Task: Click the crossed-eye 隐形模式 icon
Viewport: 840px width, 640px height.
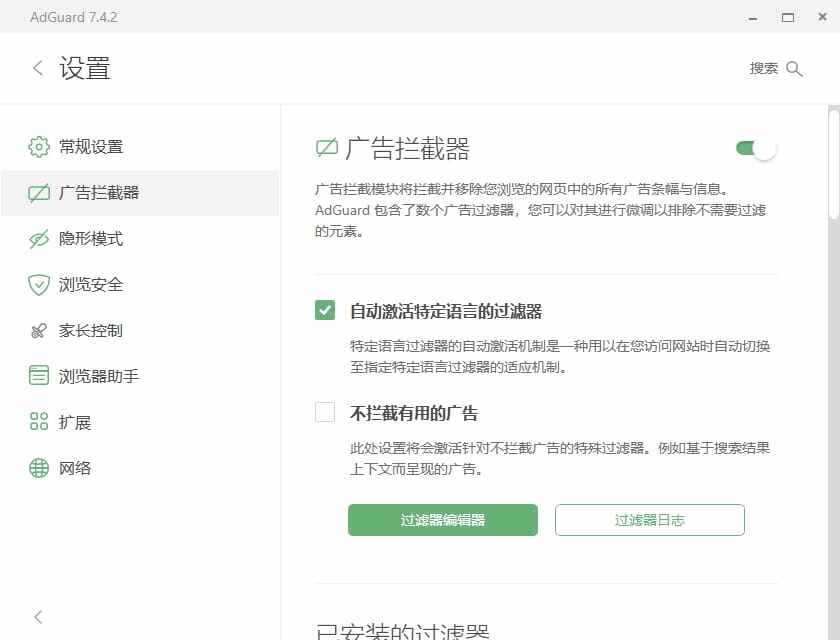Action: [x=39, y=239]
